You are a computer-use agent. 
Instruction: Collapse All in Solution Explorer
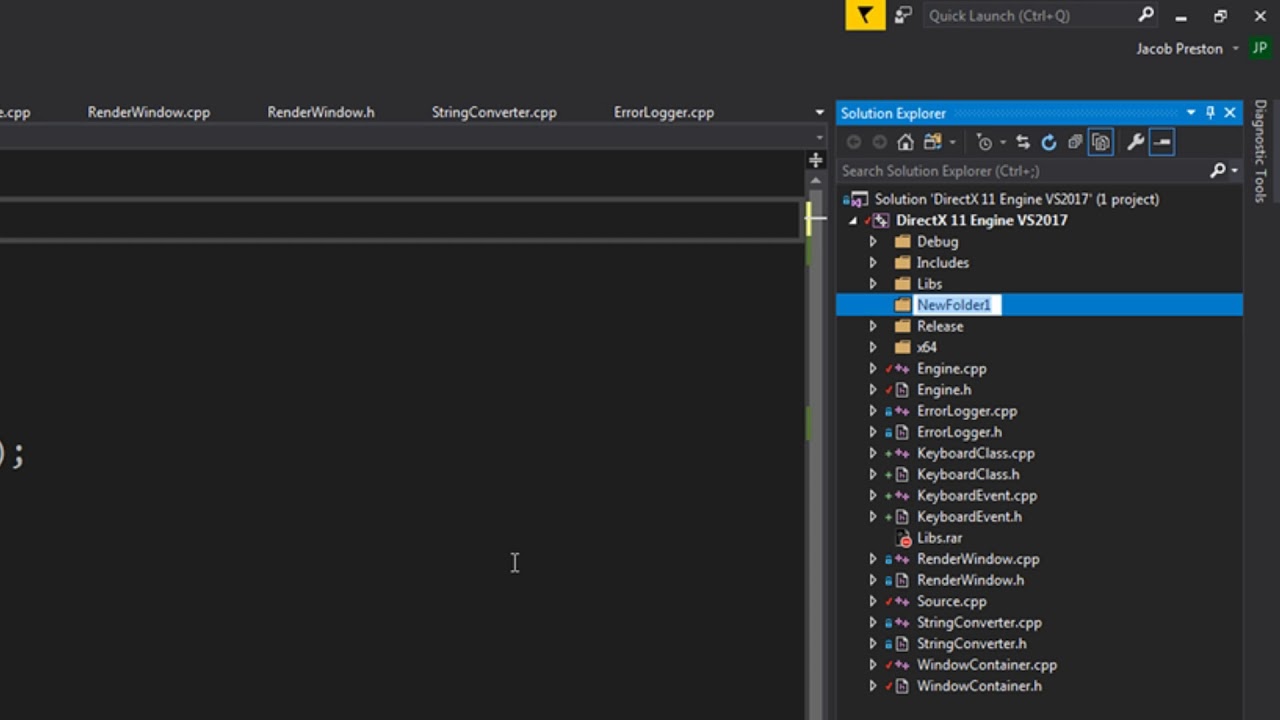pos(1075,142)
